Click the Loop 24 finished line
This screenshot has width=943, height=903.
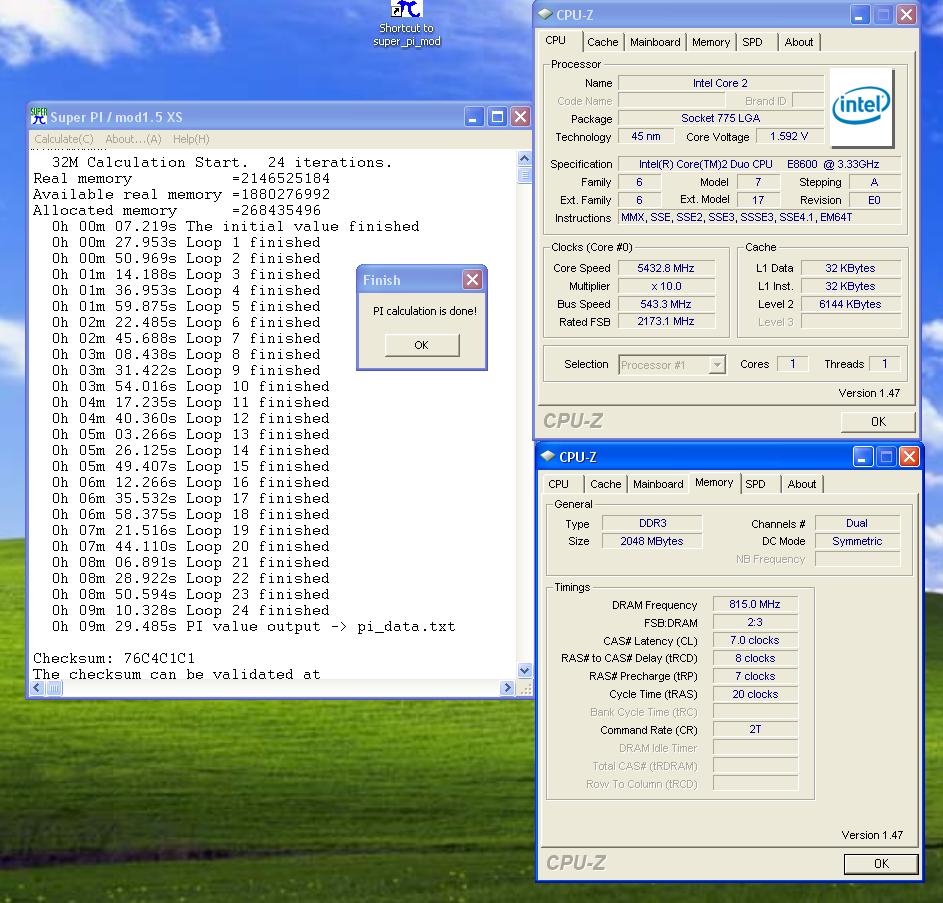(x=191, y=610)
